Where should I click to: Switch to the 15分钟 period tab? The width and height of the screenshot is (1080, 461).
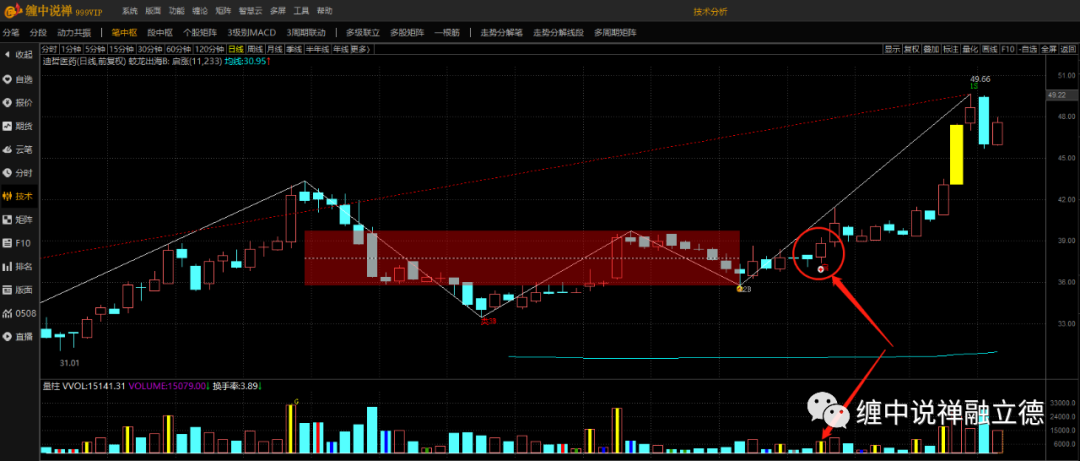click(121, 49)
